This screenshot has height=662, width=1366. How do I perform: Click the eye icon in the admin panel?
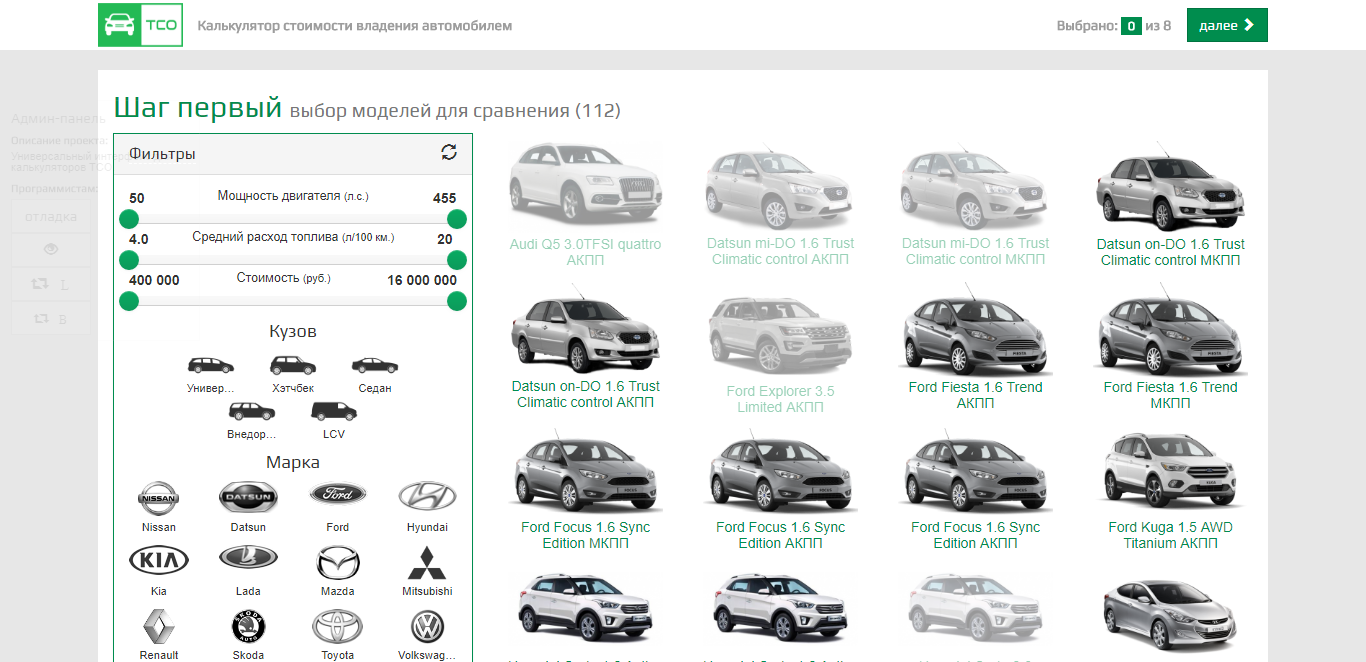click(51, 249)
